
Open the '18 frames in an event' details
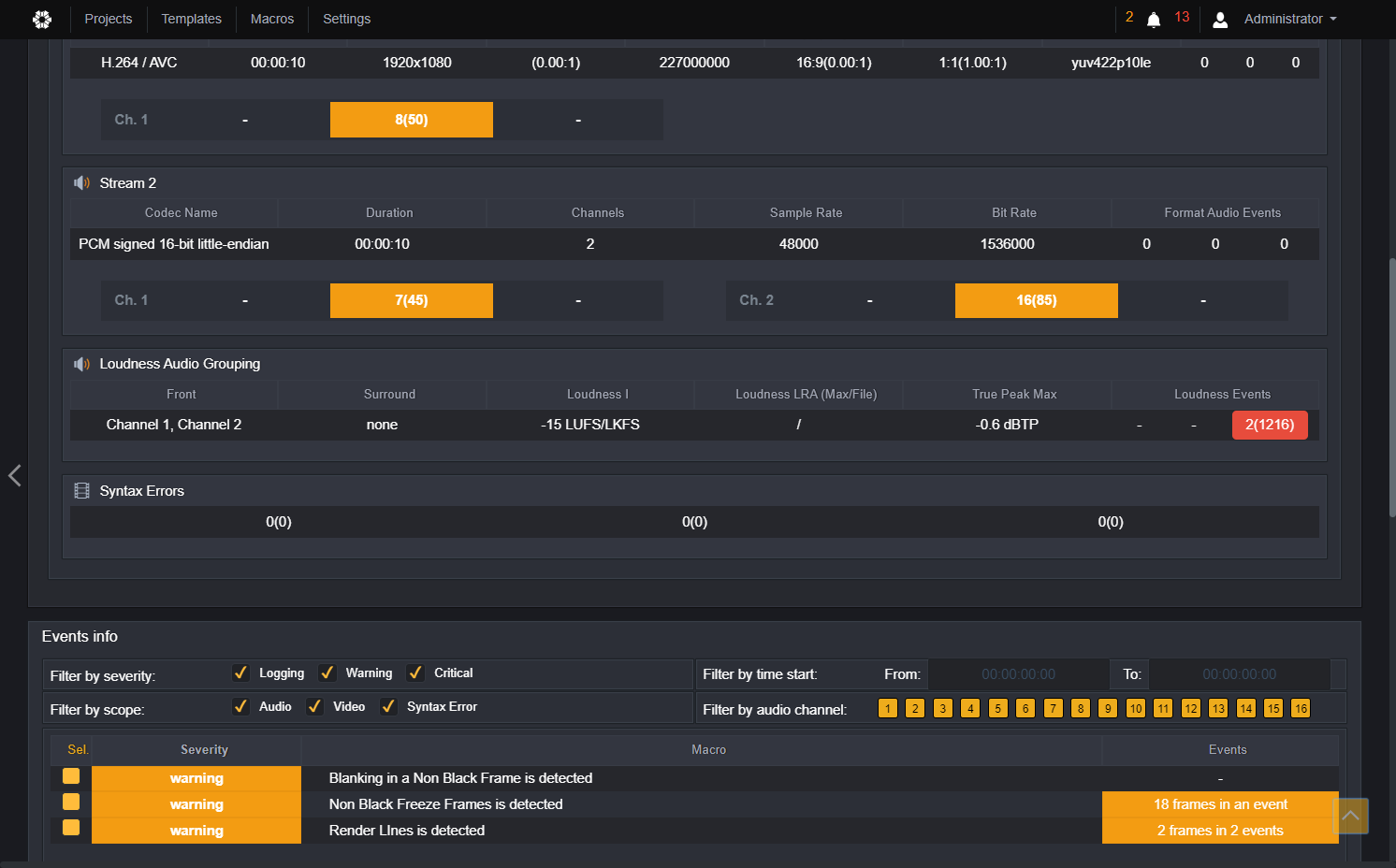tap(1220, 804)
